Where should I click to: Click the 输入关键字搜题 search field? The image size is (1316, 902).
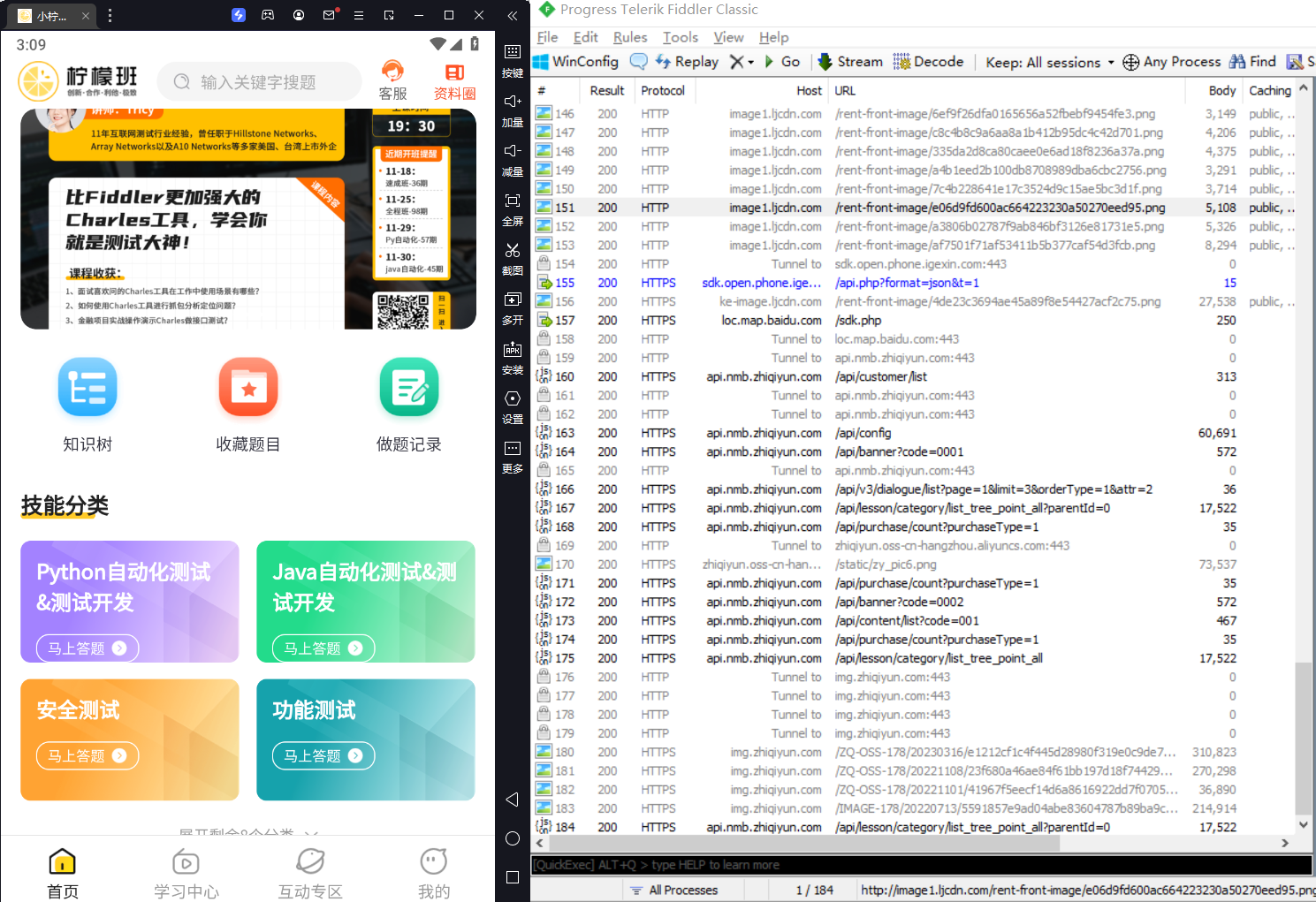click(260, 81)
